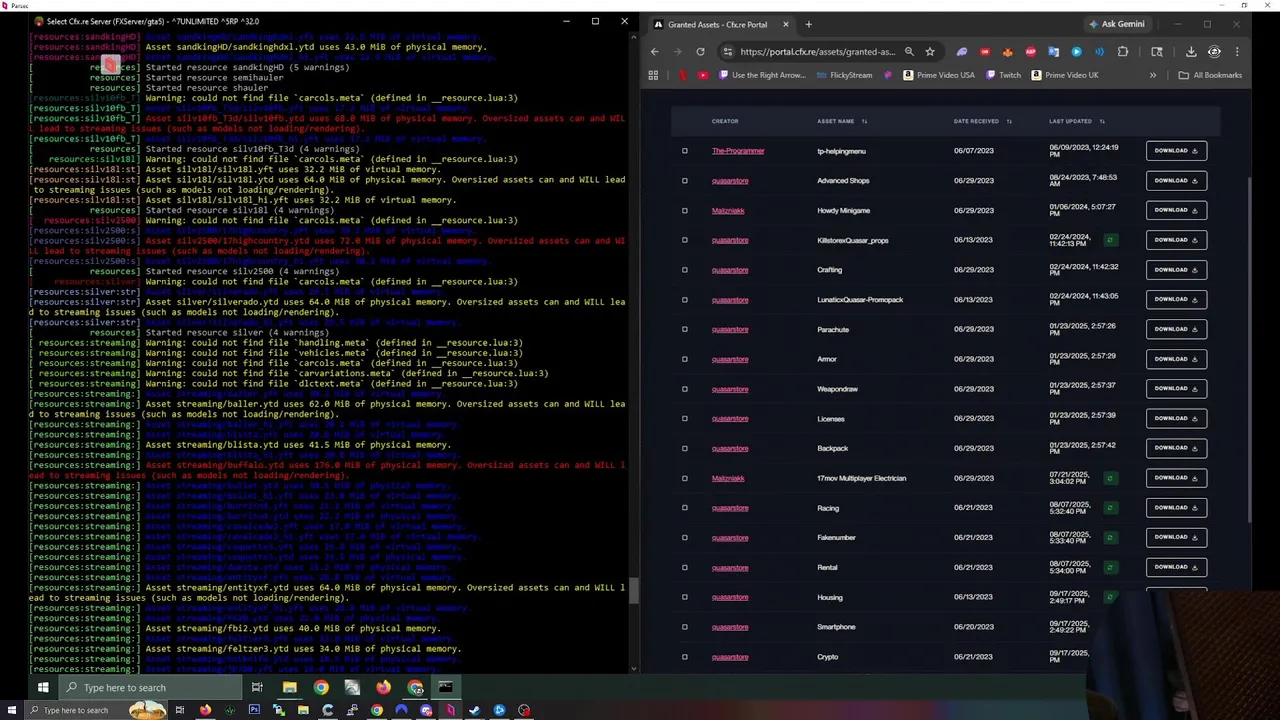Expand the hidden bookmarks overflow chevron
This screenshot has width=1280, height=720.
[x=1152, y=75]
